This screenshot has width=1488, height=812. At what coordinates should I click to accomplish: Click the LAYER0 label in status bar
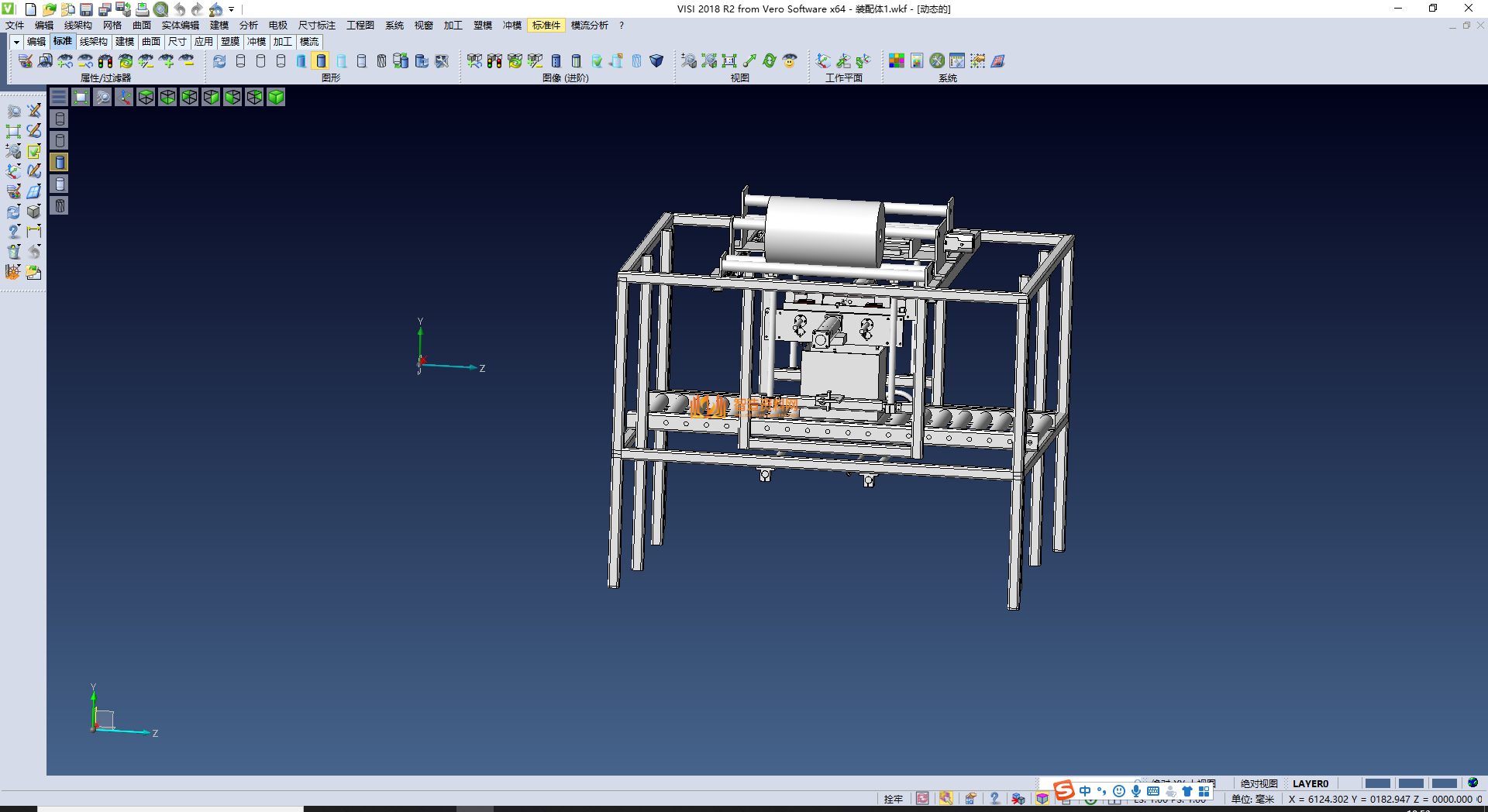[1310, 783]
